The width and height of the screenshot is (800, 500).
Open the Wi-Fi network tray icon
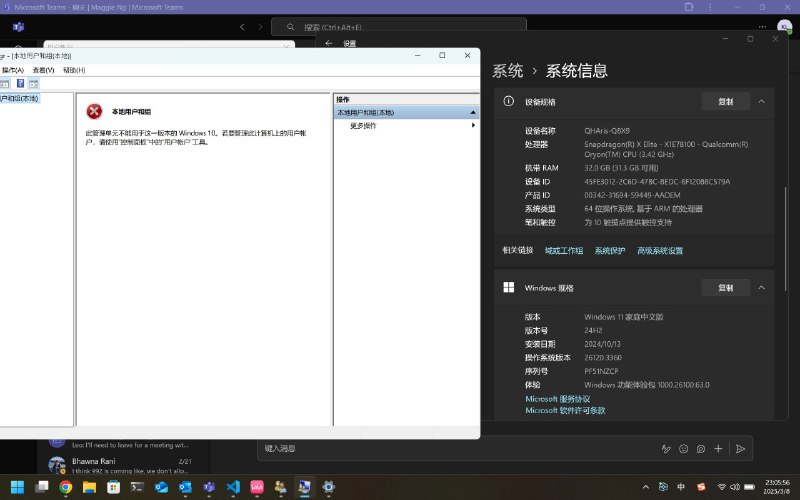[721, 487]
